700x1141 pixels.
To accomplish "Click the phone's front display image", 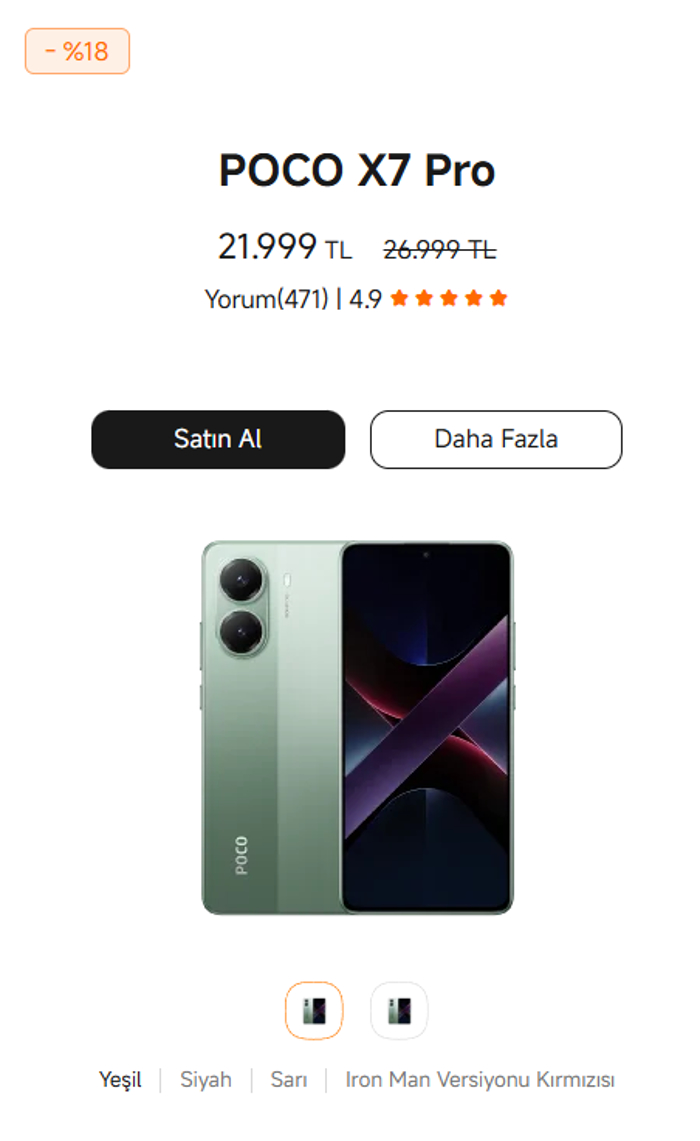I will (x=426, y=726).
